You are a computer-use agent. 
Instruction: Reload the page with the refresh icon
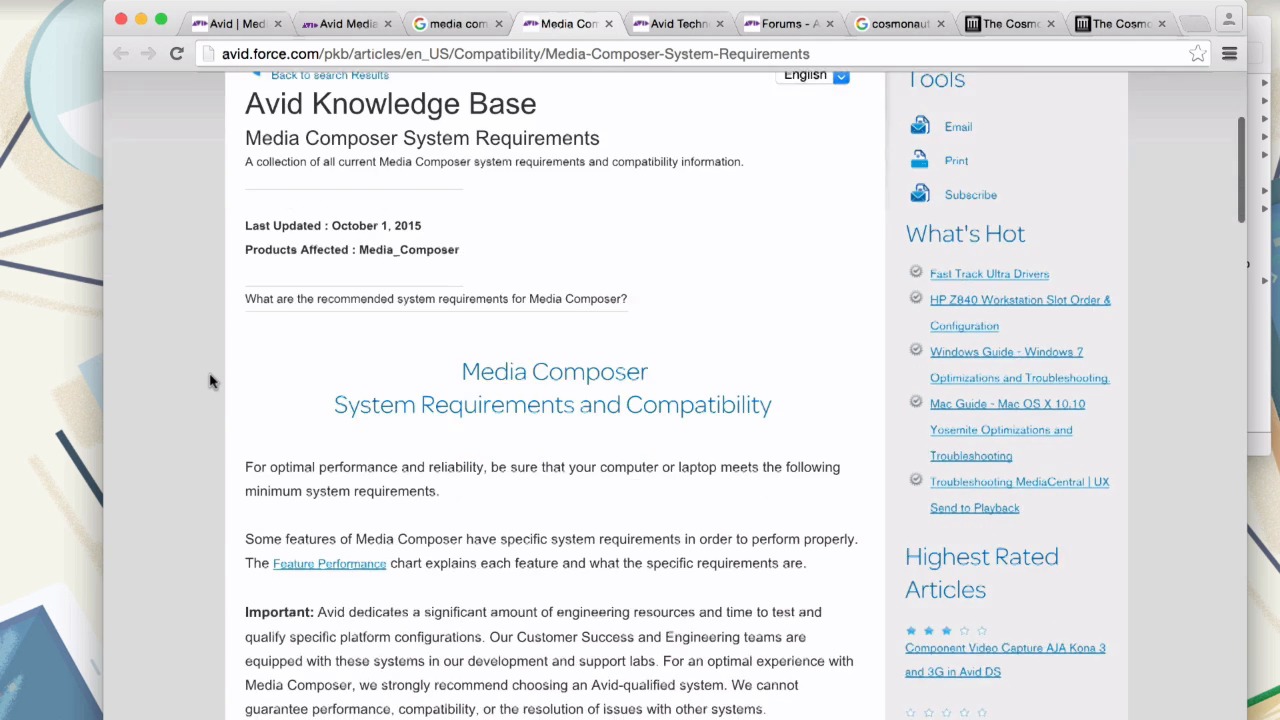coord(176,54)
